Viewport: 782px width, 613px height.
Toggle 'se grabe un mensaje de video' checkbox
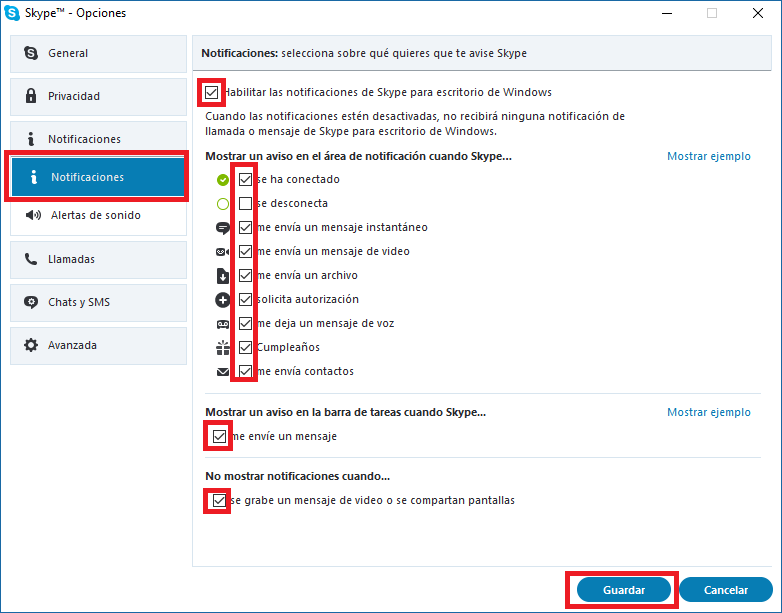[219, 500]
